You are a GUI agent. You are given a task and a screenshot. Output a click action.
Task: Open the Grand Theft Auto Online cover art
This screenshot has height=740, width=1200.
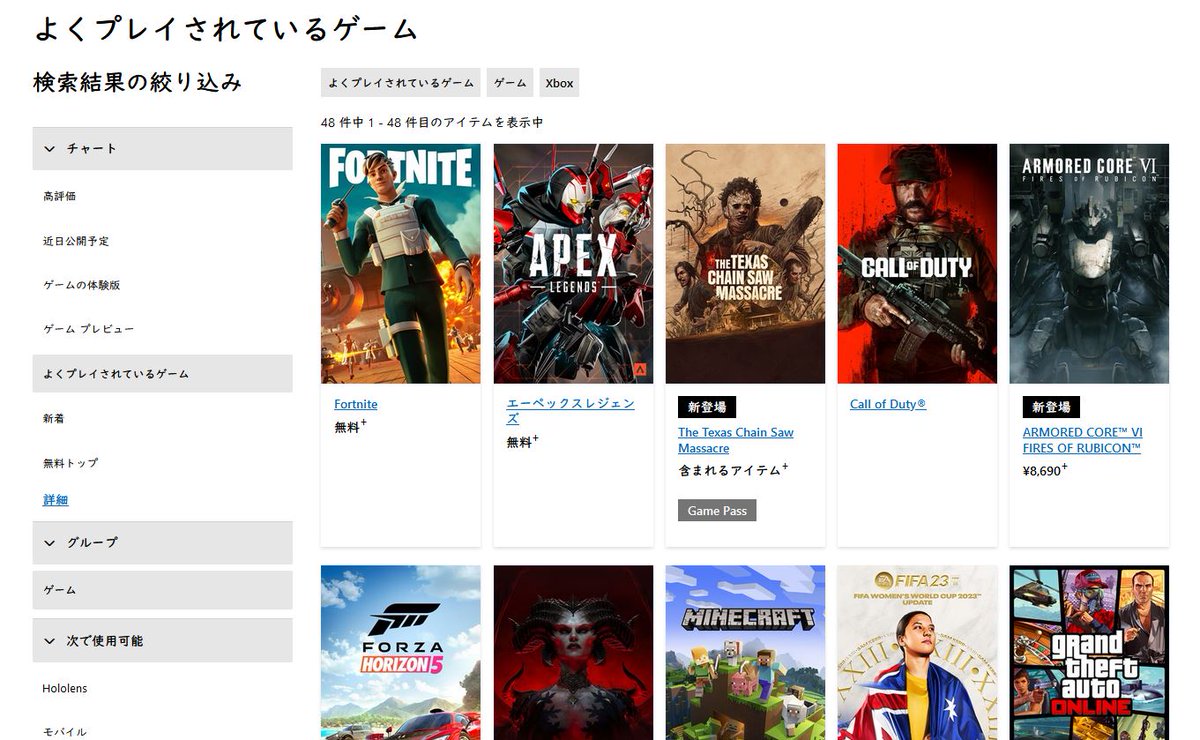(1089, 653)
